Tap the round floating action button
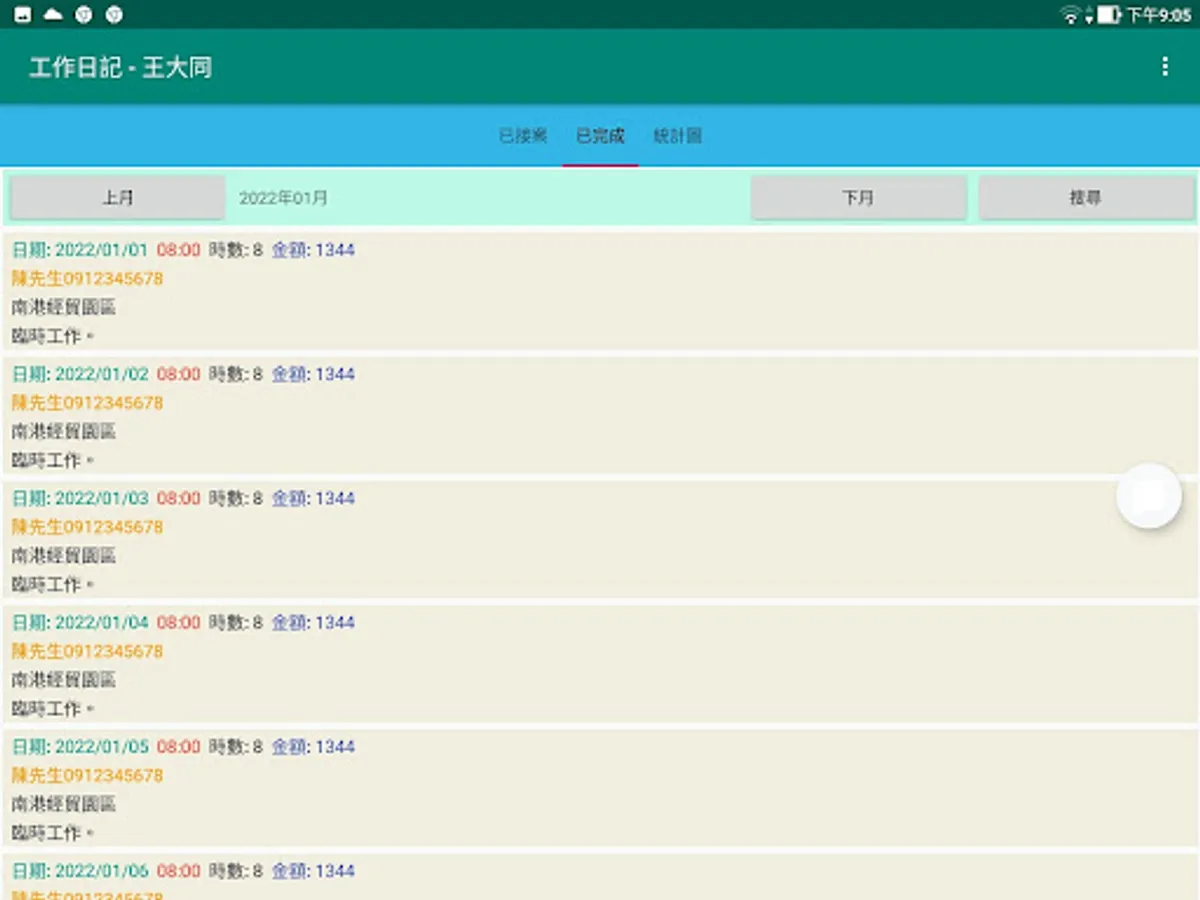Screen dimensions: 1200x900 (x=1149, y=496)
